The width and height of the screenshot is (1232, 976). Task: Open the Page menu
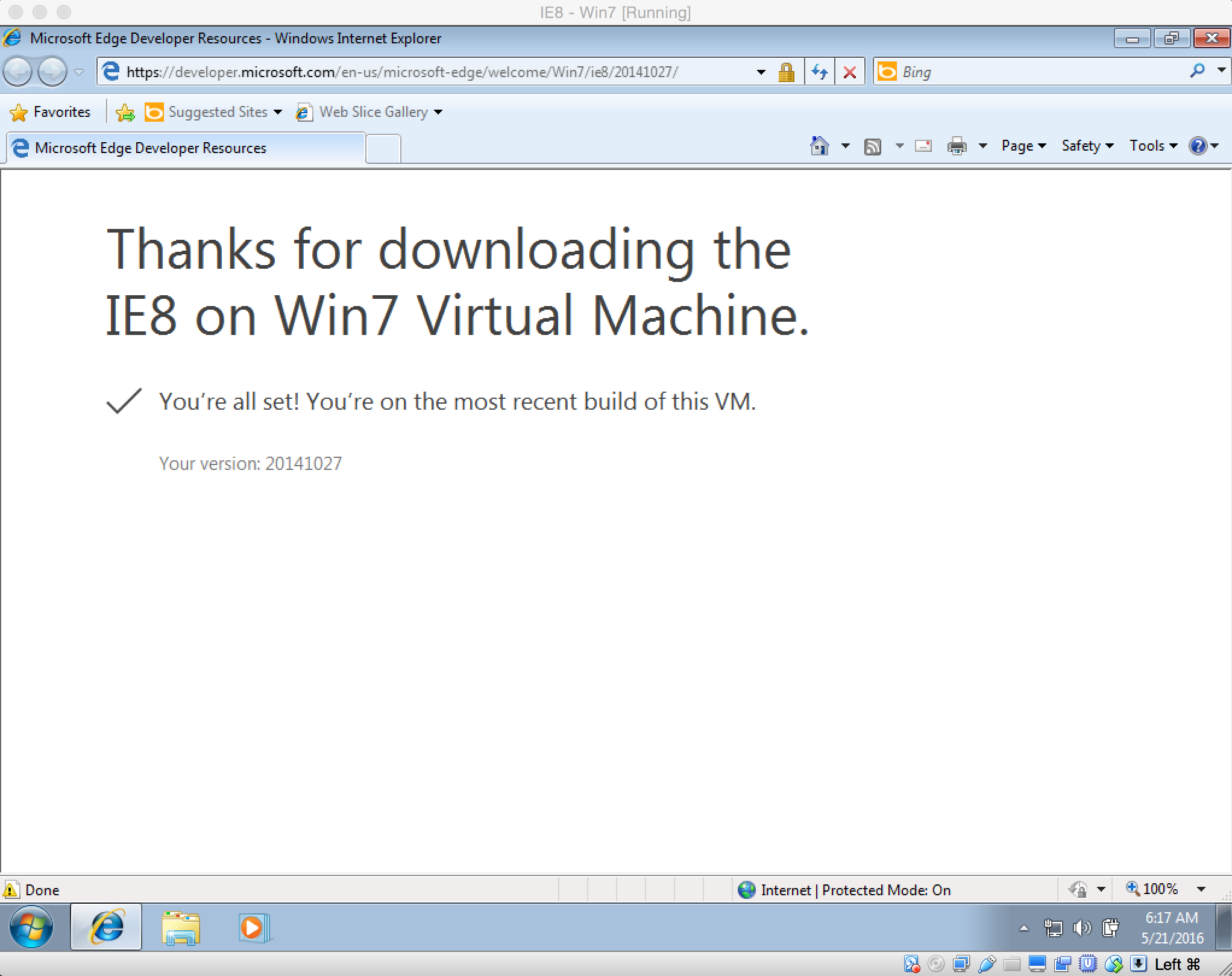pos(1023,146)
